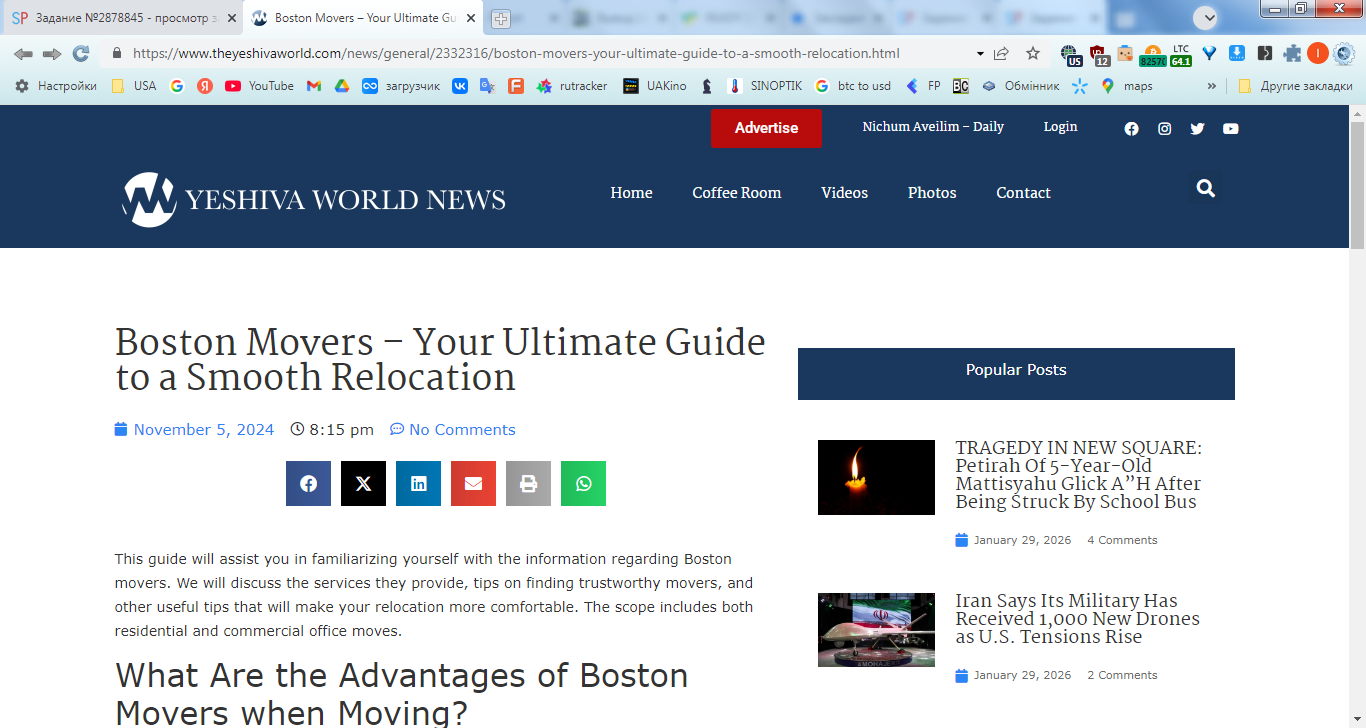Visit the YouTube channel from header
The width and height of the screenshot is (1366, 728).
(x=1230, y=128)
